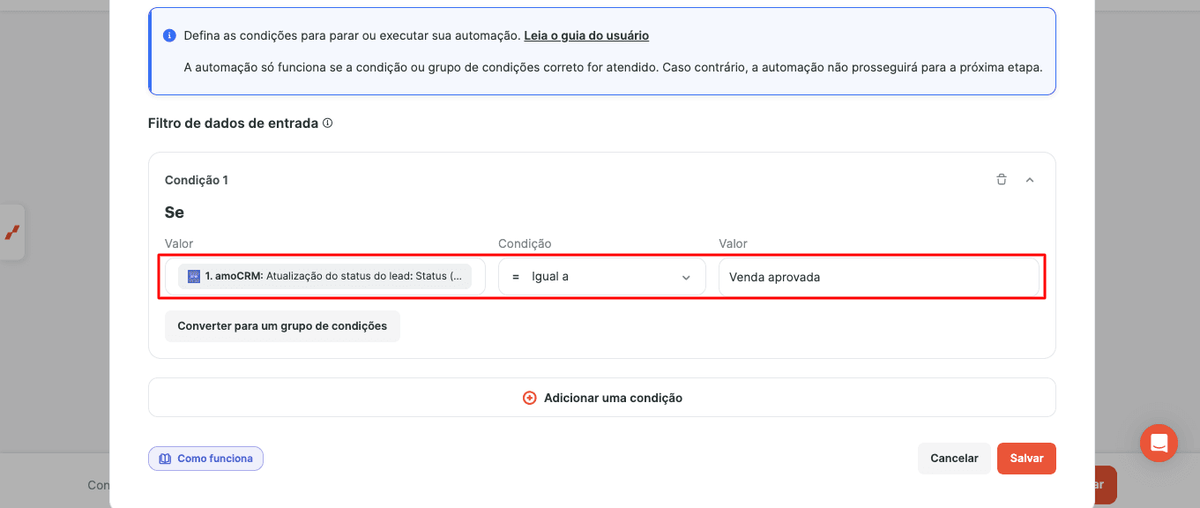Click the blue info icon in banner

click(x=170, y=35)
